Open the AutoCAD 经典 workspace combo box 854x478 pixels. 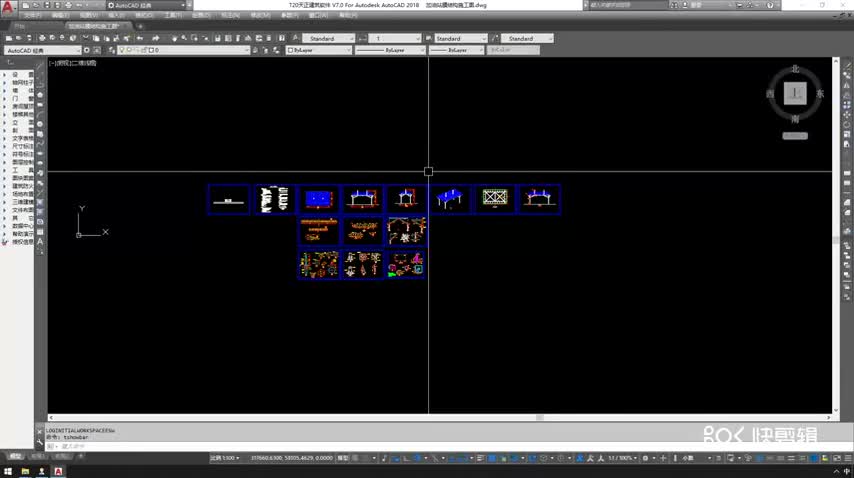42,50
